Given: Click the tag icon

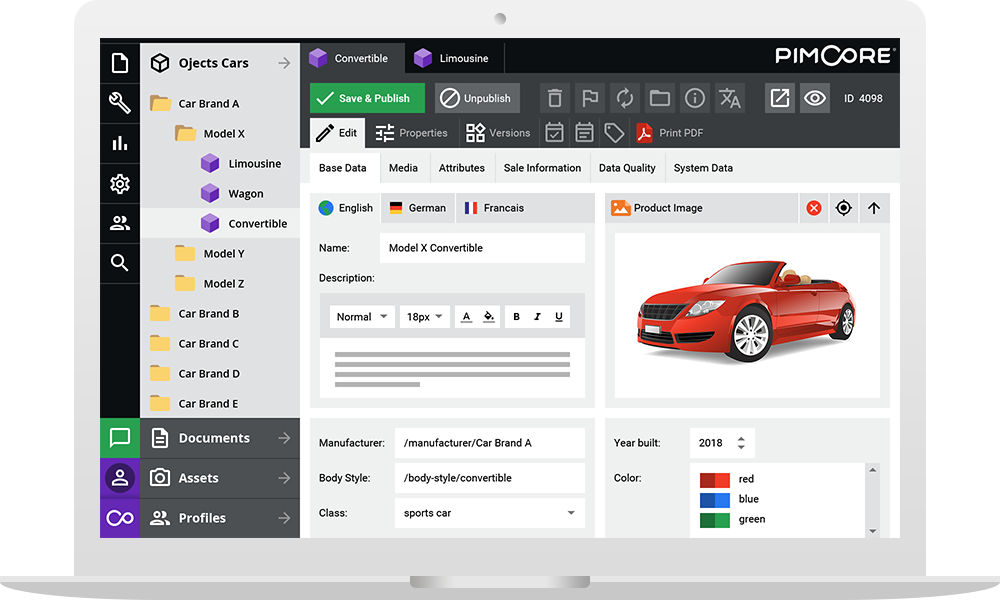Looking at the screenshot, I should coord(614,133).
